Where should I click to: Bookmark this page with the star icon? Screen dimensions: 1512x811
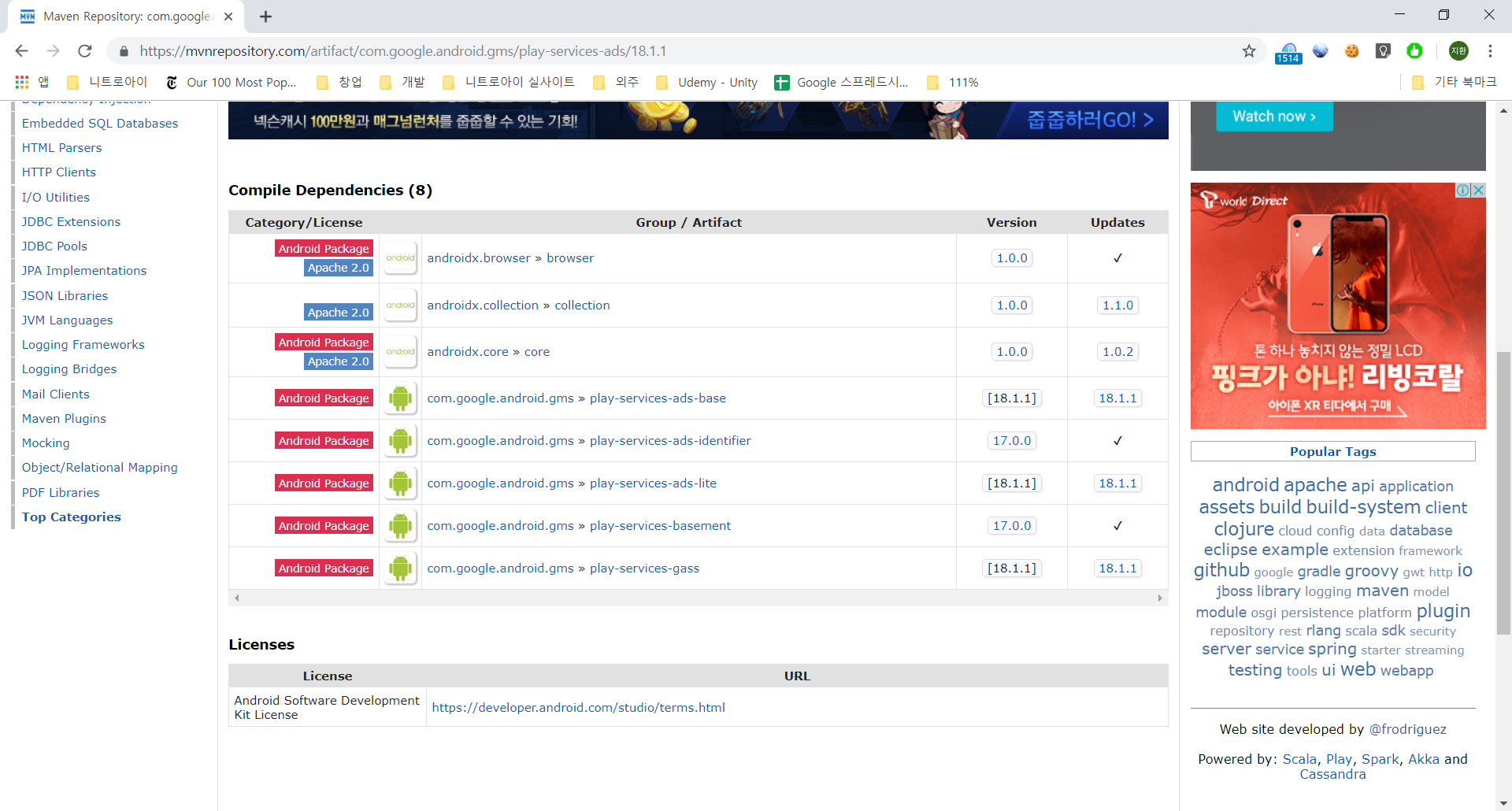coord(1249,51)
